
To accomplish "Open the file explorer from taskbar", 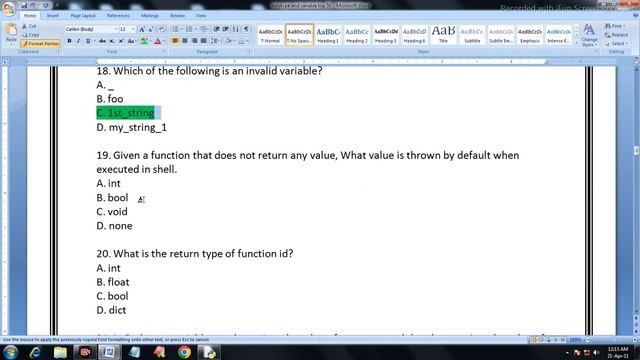I will coord(60,352).
